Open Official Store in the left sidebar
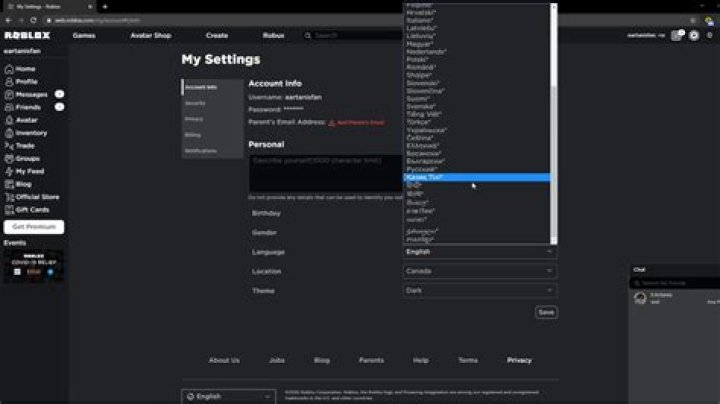The height and width of the screenshot is (404, 720). tap(32, 197)
